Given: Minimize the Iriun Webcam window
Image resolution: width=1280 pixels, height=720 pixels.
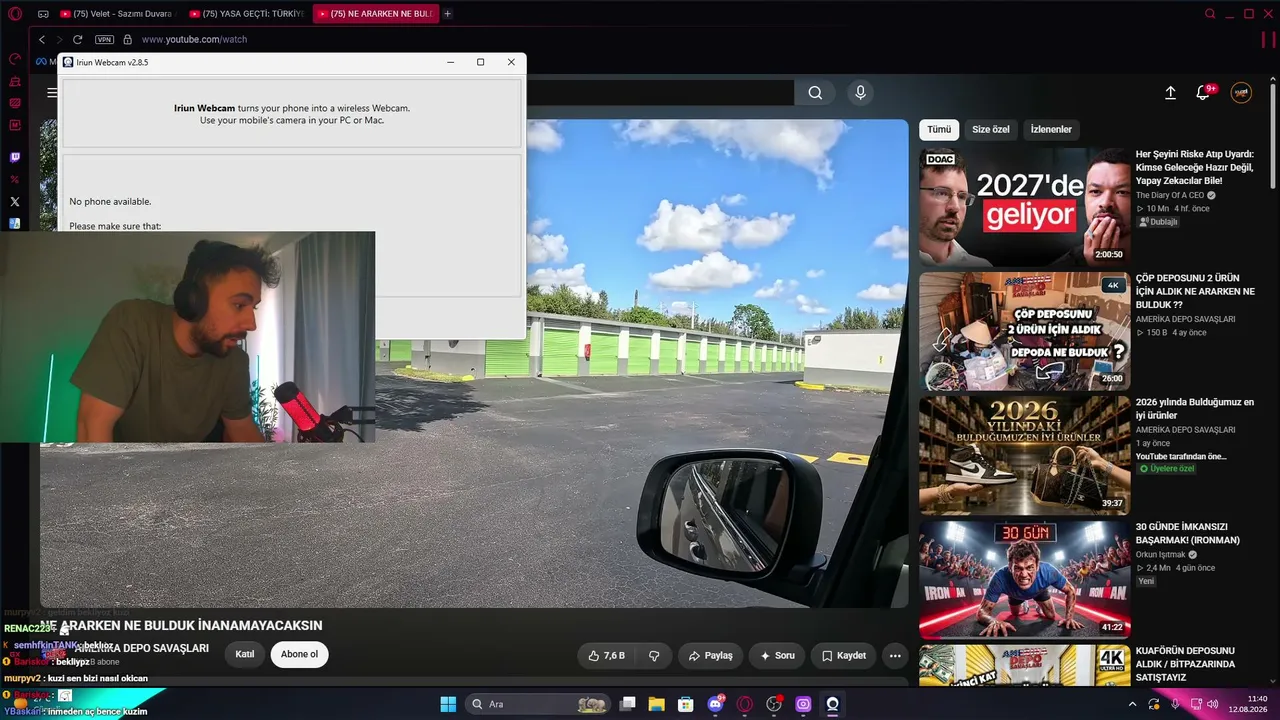Looking at the screenshot, I should (451, 62).
